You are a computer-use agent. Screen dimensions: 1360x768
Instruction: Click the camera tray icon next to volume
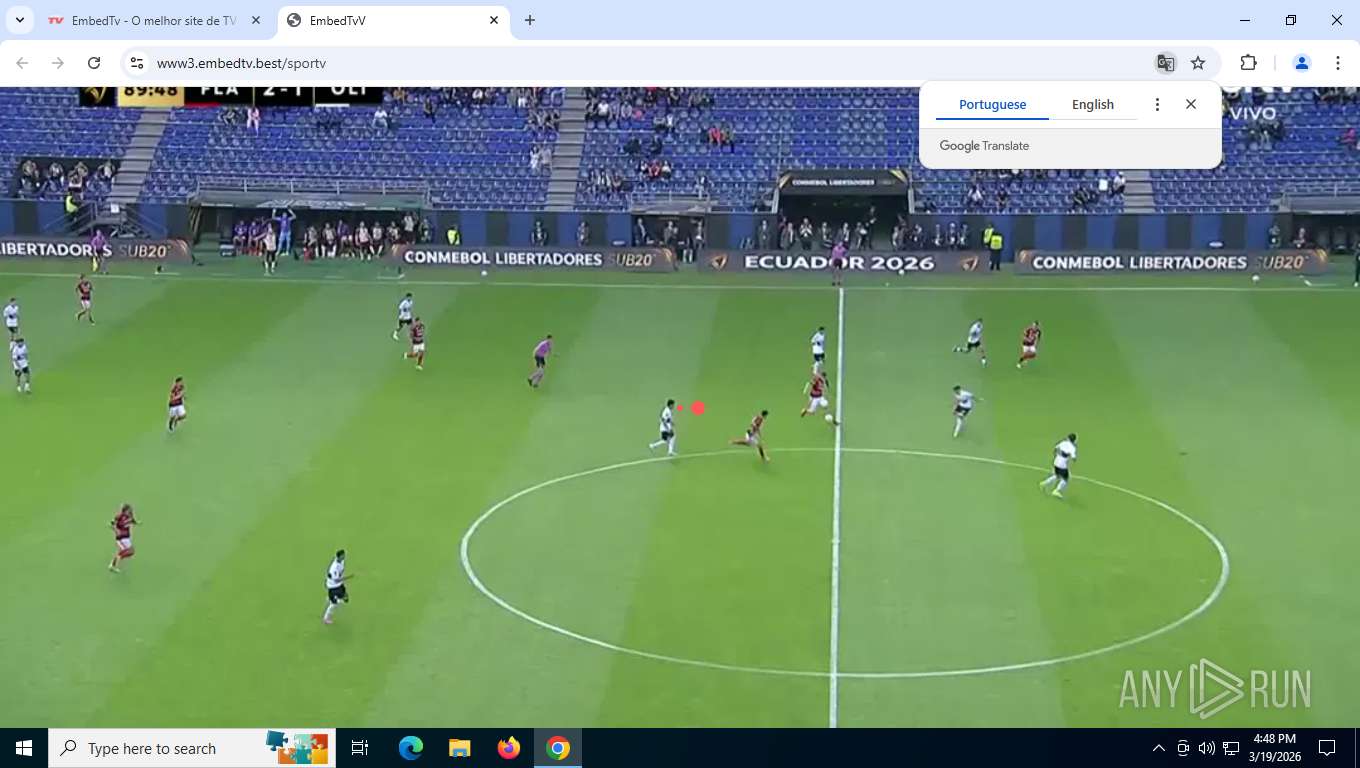pyautogui.click(x=1183, y=748)
